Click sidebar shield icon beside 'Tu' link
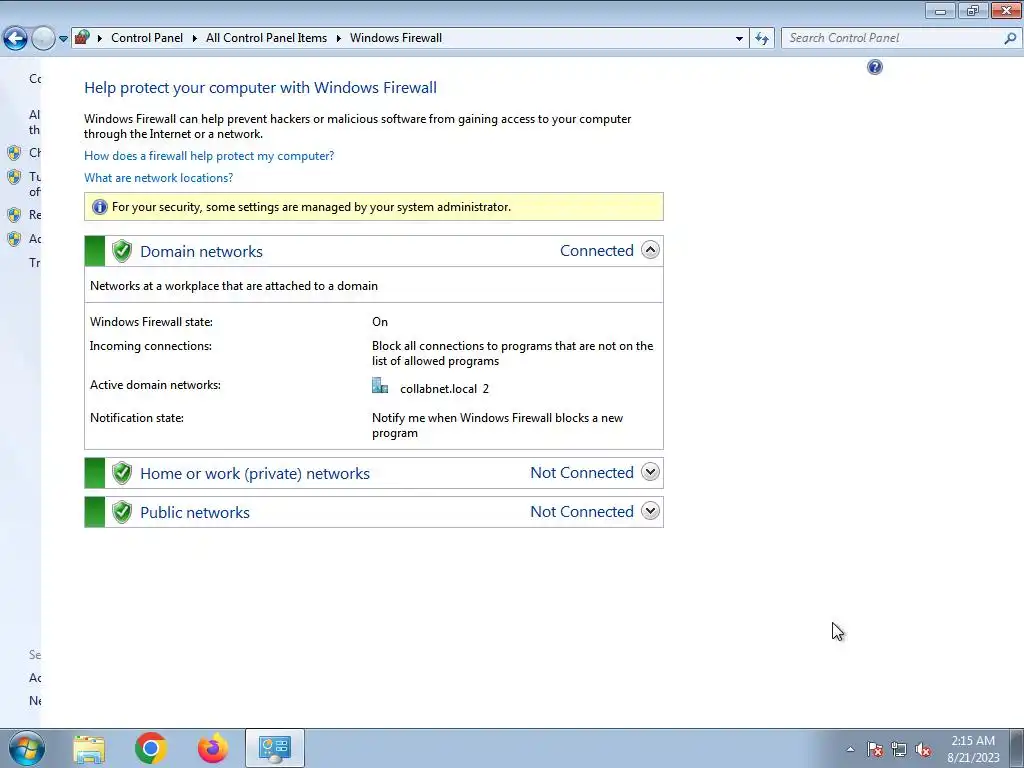Viewport: 1024px width, 768px height. (x=14, y=177)
